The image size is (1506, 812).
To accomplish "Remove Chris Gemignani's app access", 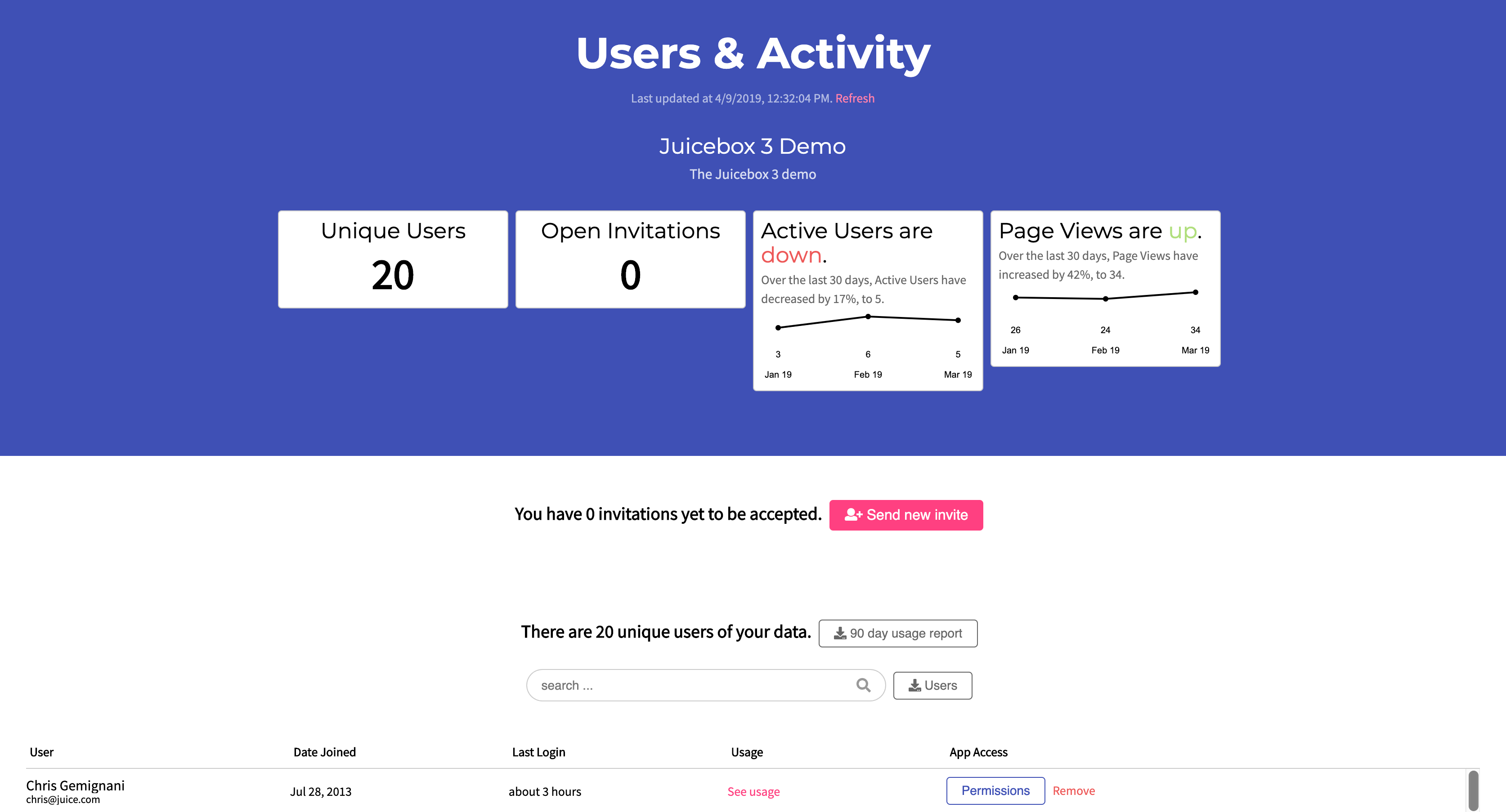I will pyautogui.click(x=1073, y=790).
